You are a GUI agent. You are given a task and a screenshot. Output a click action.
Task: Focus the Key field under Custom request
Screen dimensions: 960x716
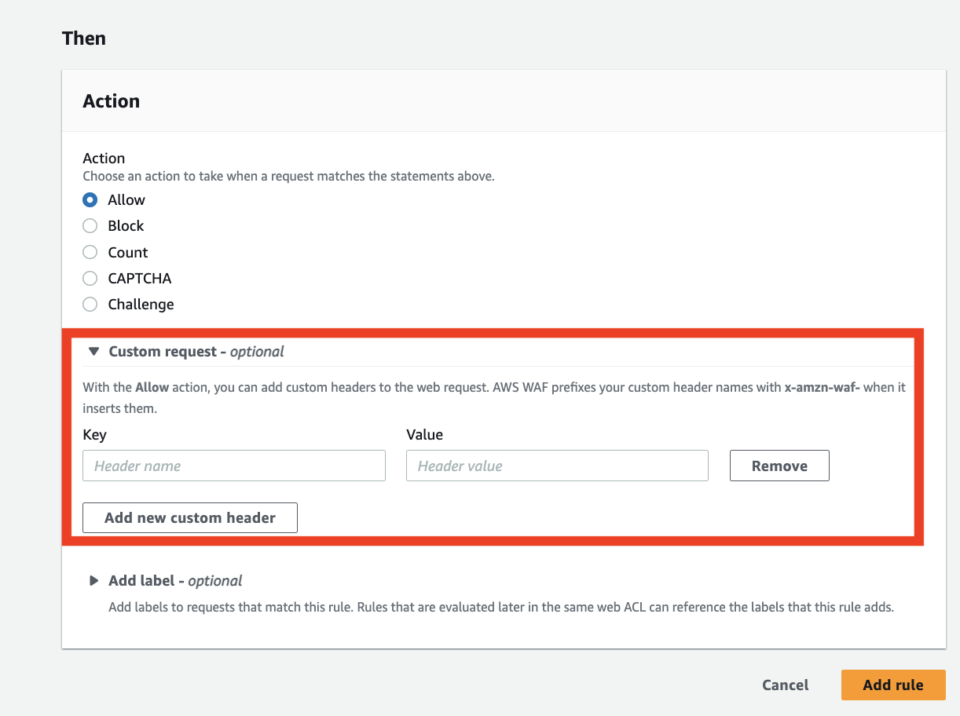pos(233,465)
